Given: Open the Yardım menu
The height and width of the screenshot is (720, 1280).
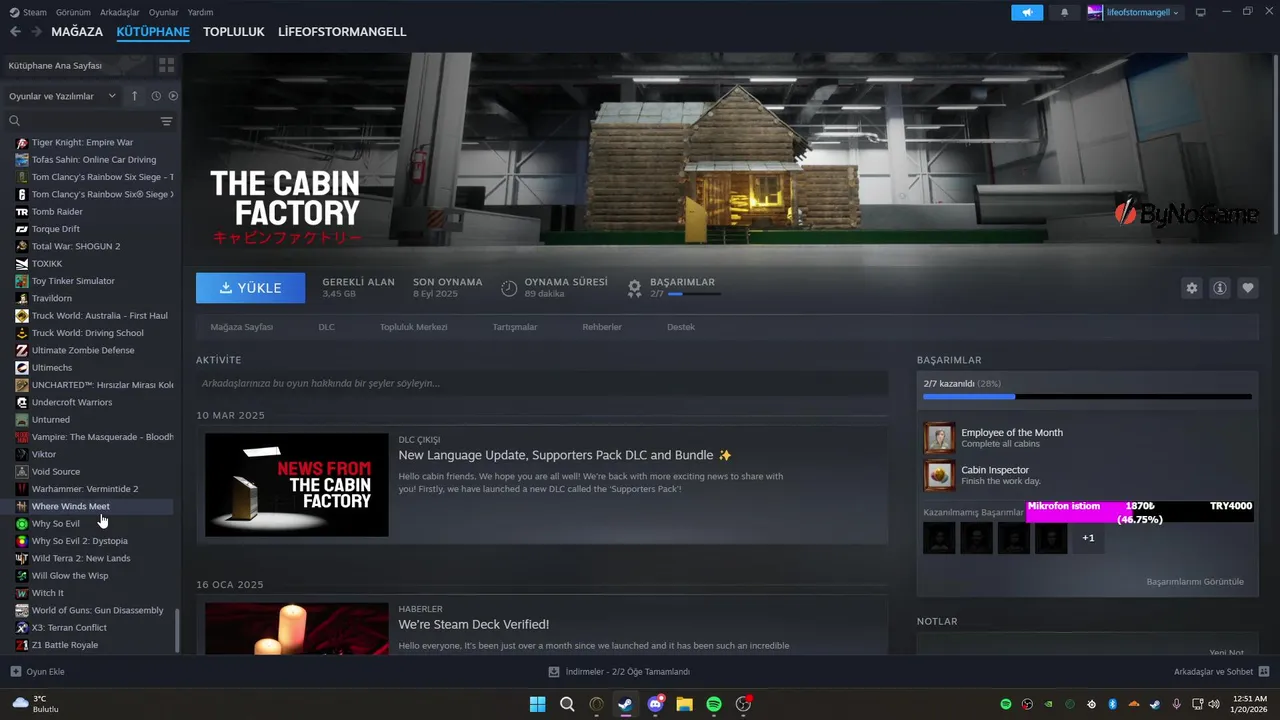Looking at the screenshot, I should click(x=200, y=12).
